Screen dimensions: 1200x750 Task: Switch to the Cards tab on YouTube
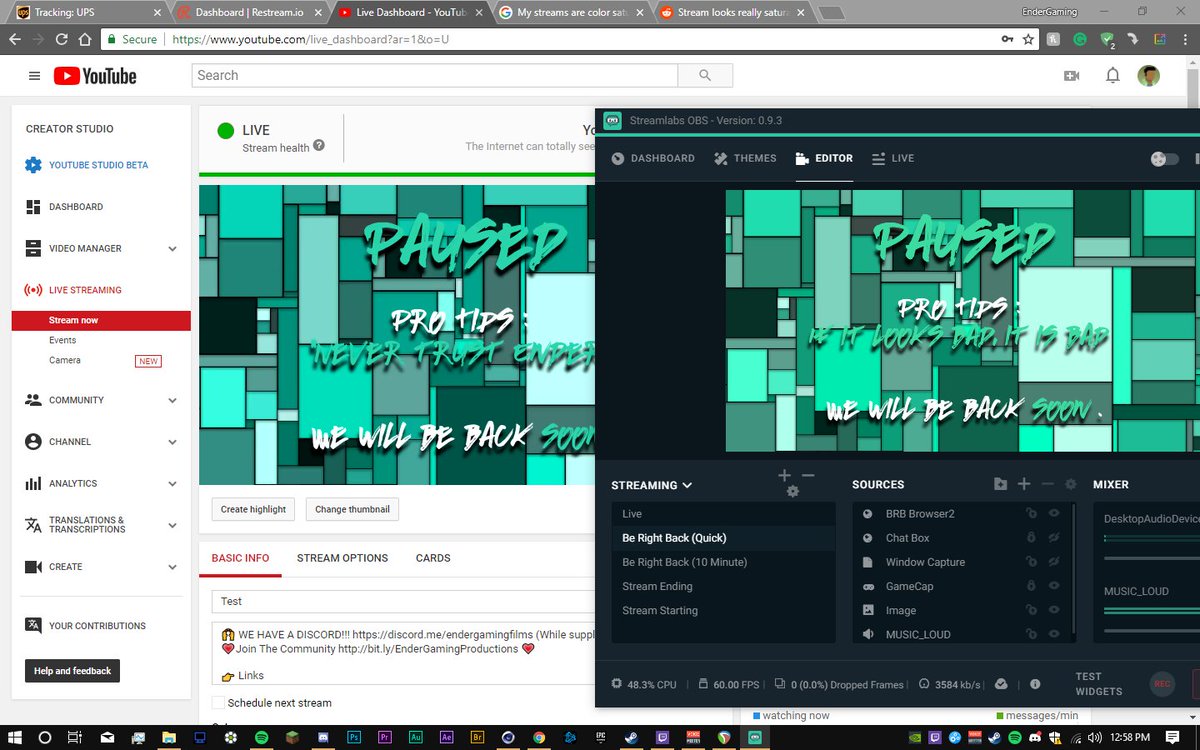tap(433, 558)
